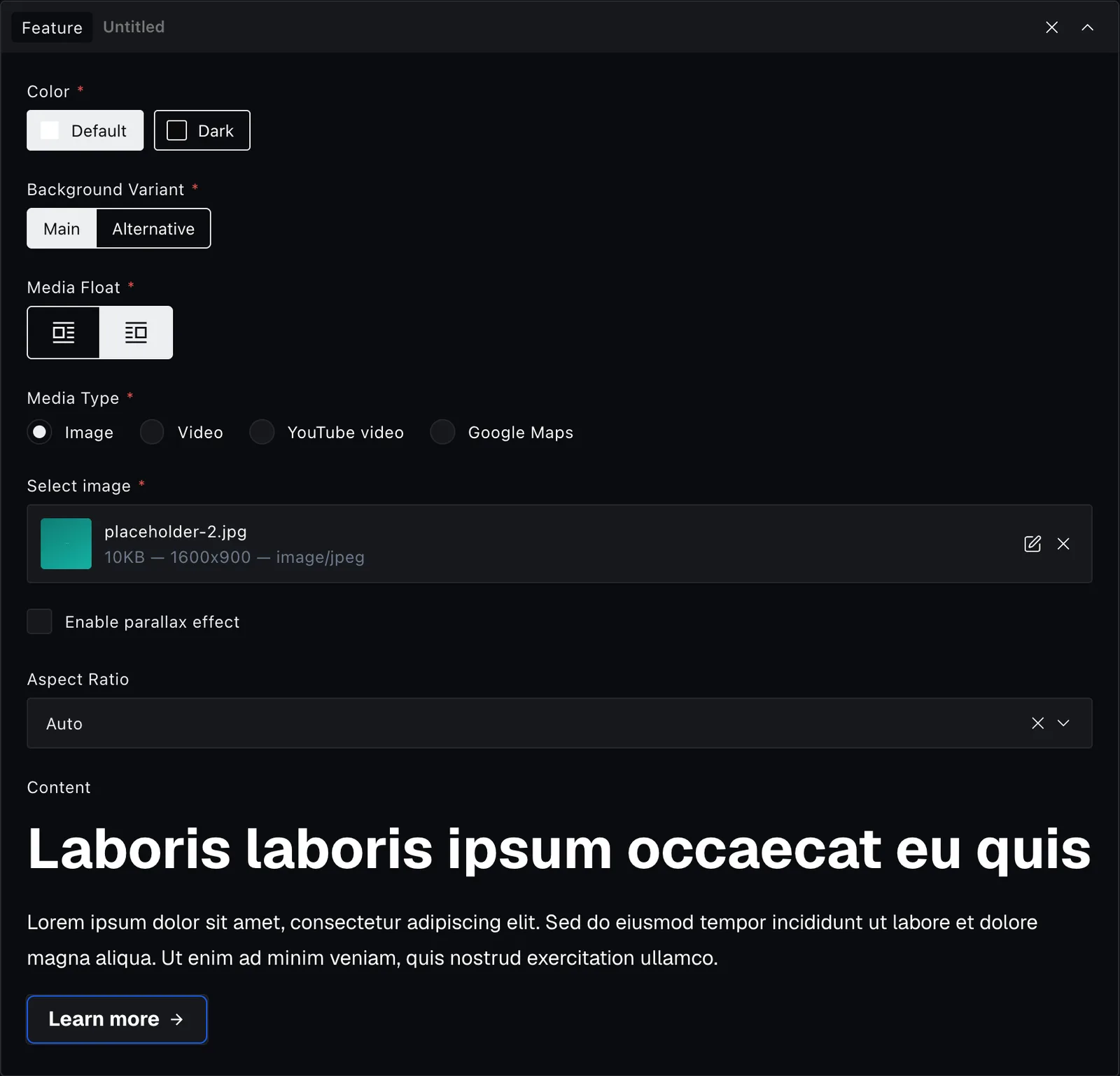Select the Google Maps media type
This screenshot has width=1120, height=1076.
(442, 432)
